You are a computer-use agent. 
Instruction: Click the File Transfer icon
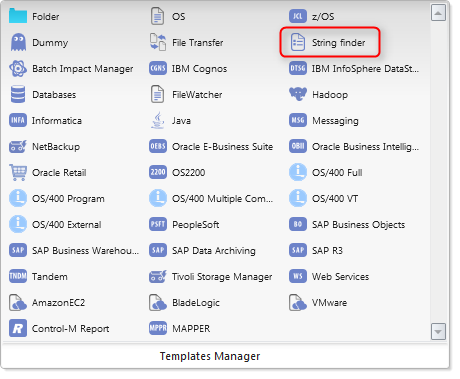pyautogui.click(x=158, y=42)
